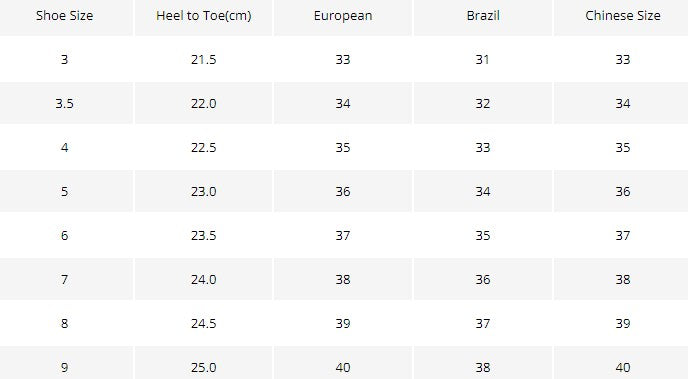Click the Chinese Size column header
The height and width of the screenshot is (379, 688).
(622, 16)
